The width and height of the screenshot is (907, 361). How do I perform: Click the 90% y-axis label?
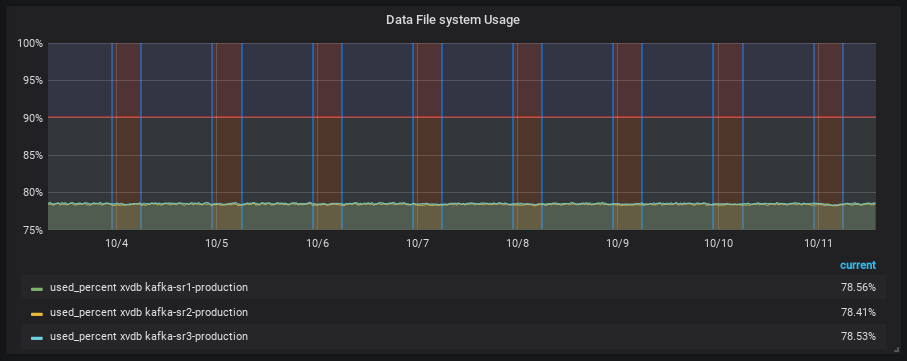tap(32, 118)
